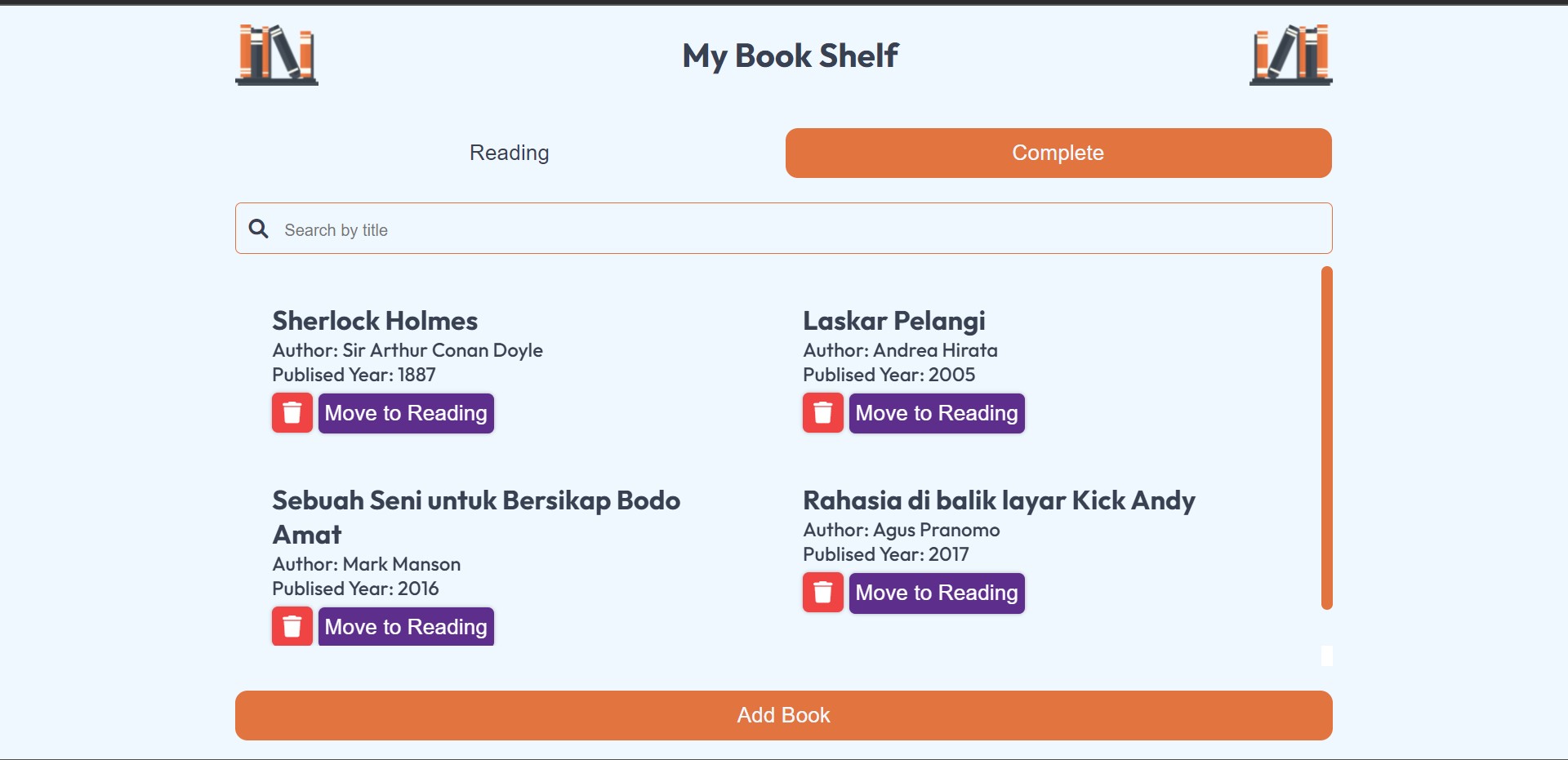
Task: Delete Rahasia di balik layar Kick Andy
Action: (822, 593)
